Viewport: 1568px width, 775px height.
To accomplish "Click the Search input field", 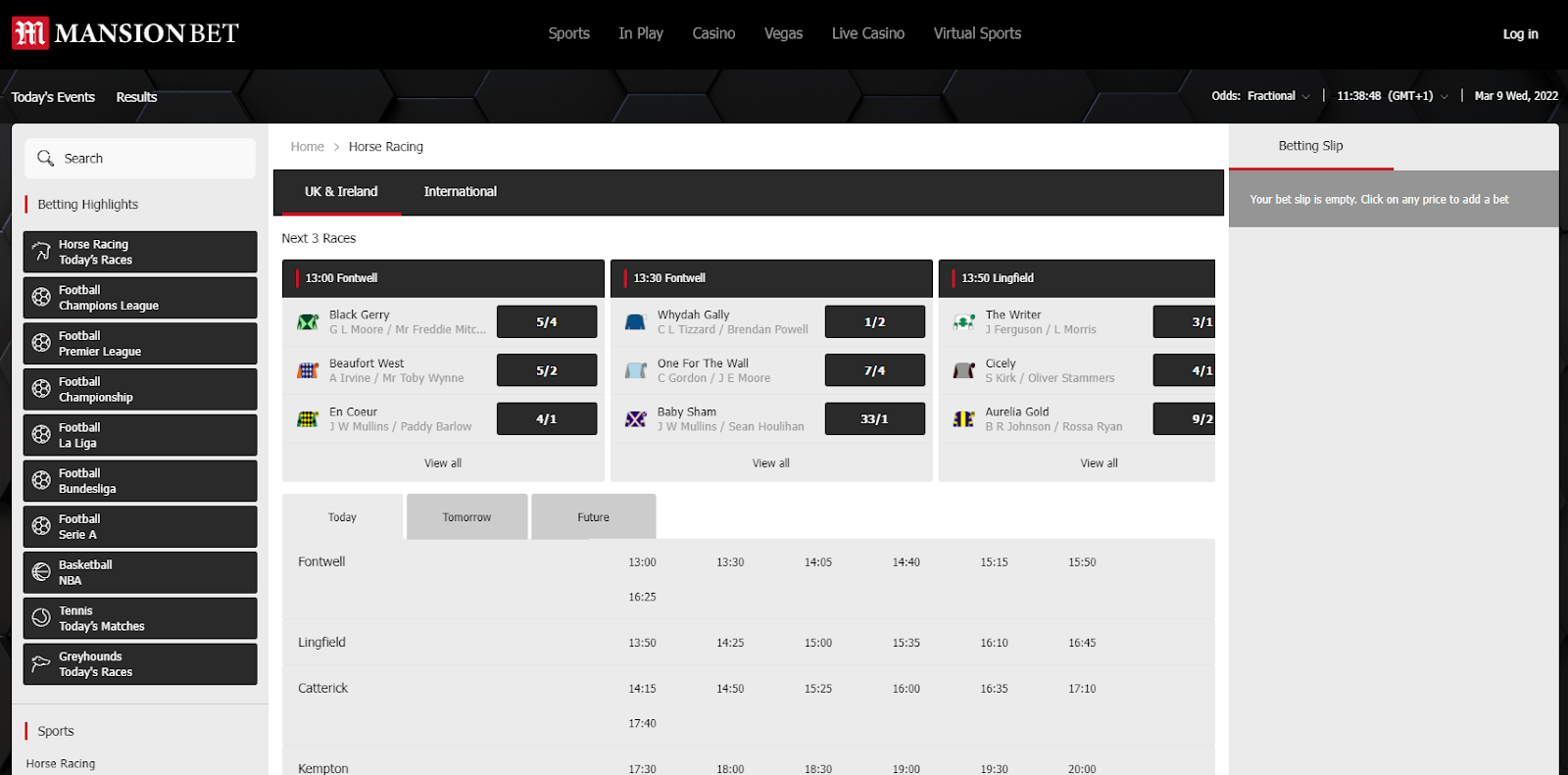I will [140, 158].
